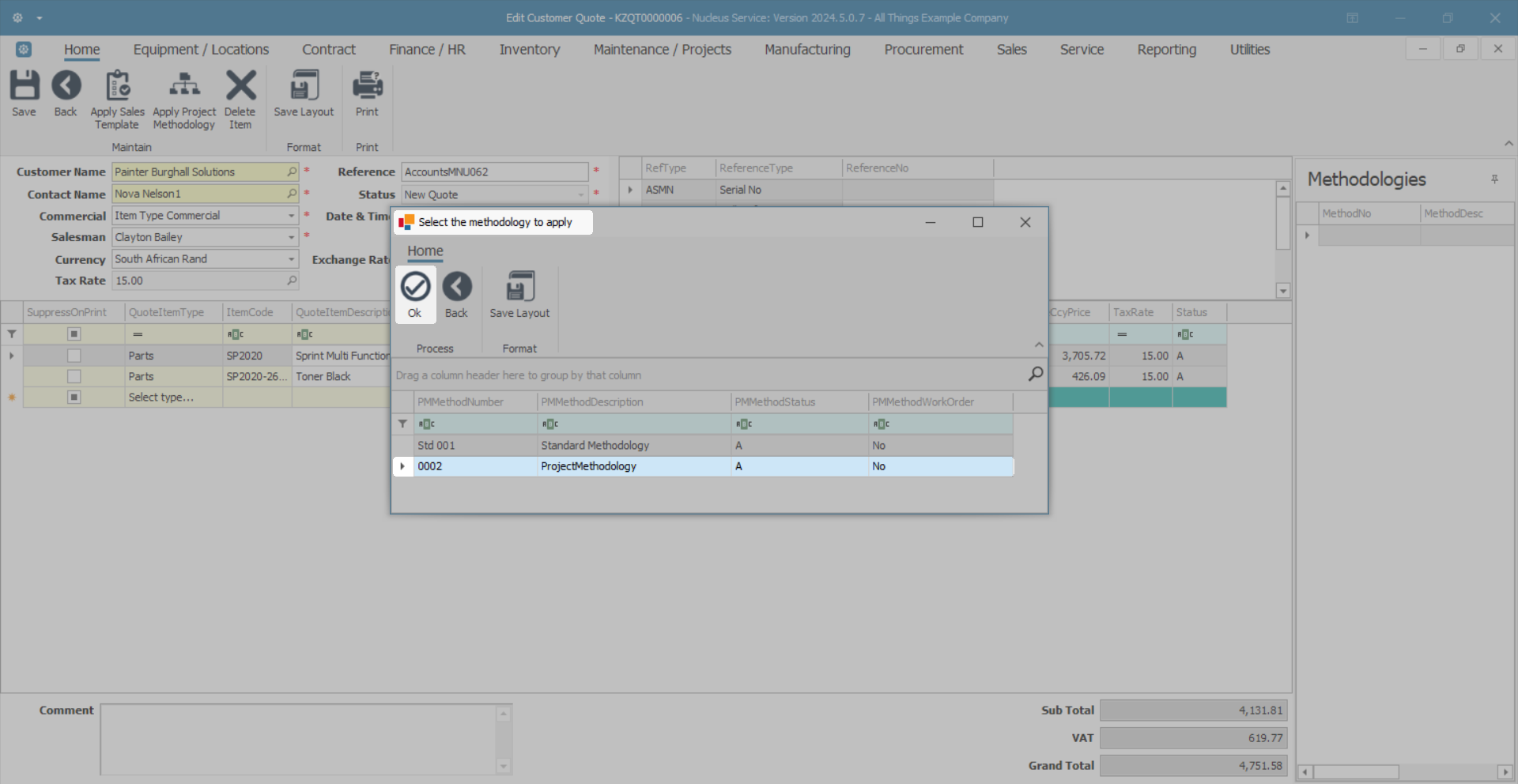Click PMMethodNumber filter condition icon
The width and height of the screenshot is (1518, 784).
(426, 424)
